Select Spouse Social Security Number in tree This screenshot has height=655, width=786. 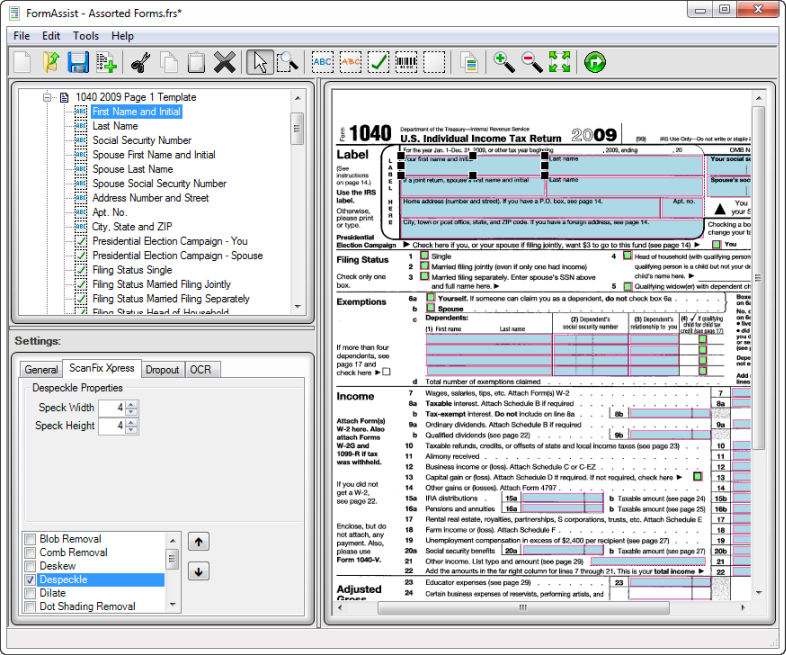(x=159, y=184)
